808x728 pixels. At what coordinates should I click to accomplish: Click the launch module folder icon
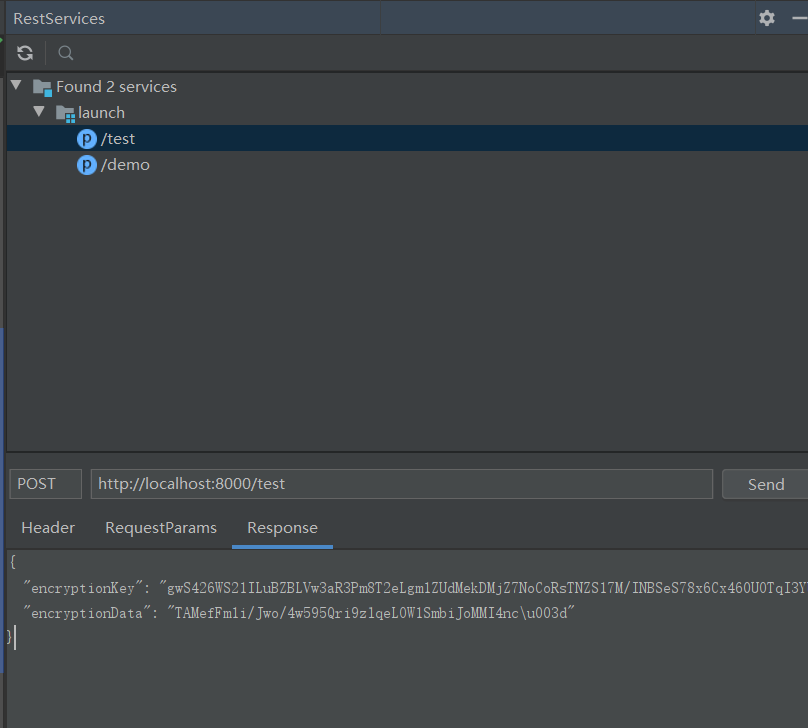65,113
